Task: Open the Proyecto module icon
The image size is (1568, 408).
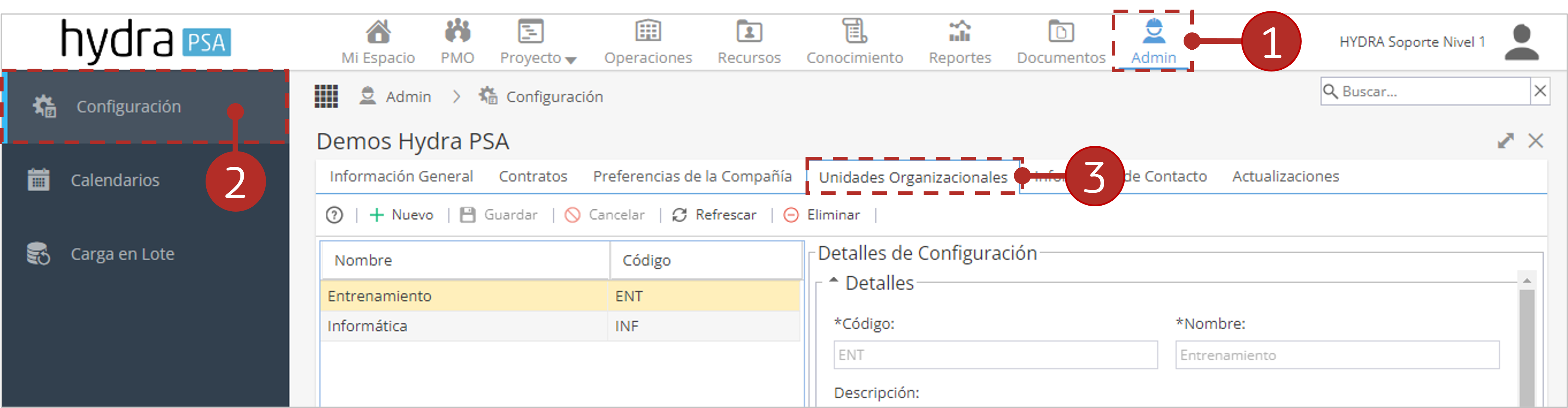Action: [x=530, y=32]
